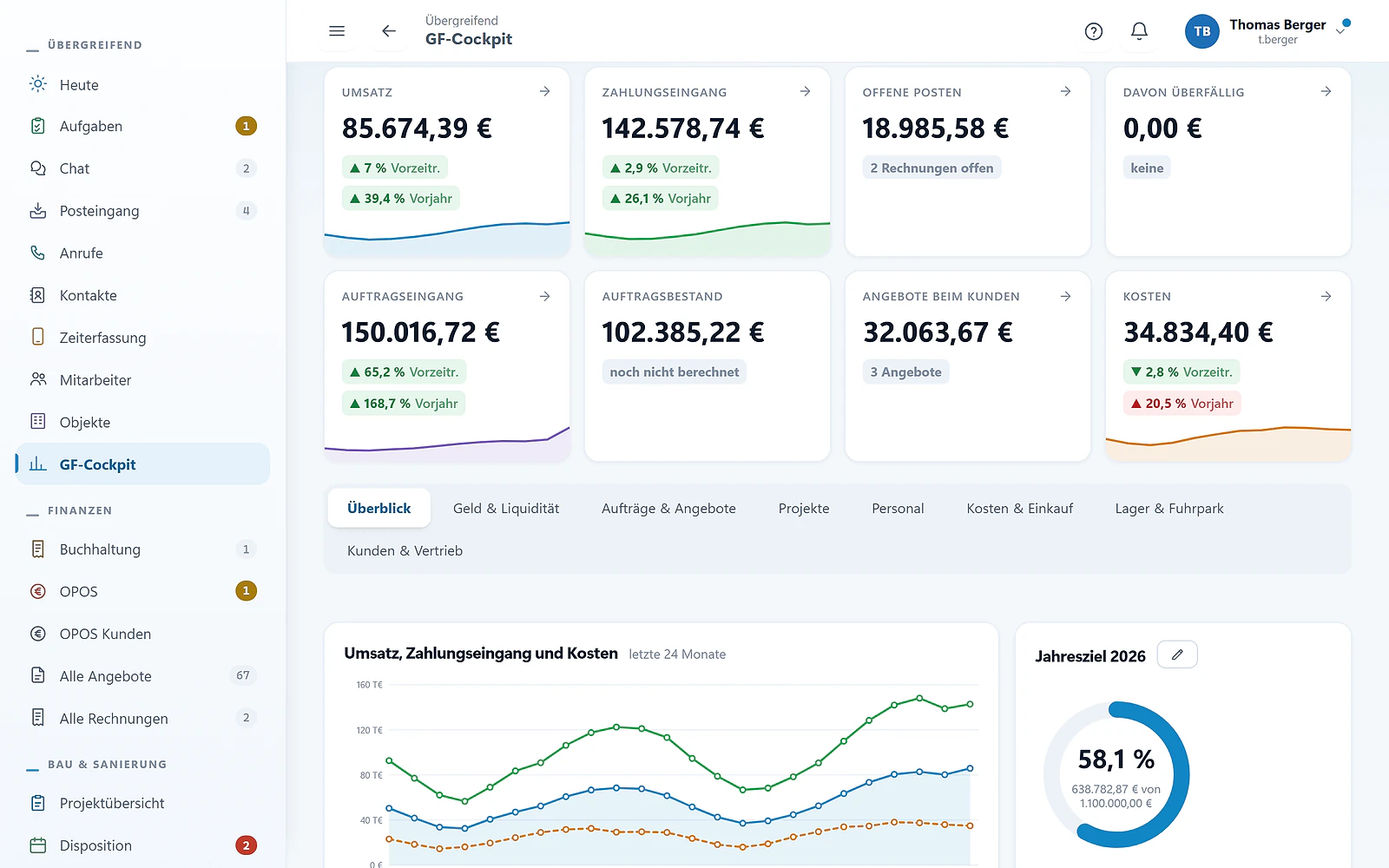This screenshot has height=868, width=1389.
Task: Click the Kontakte address book icon
Action: coord(38,295)
